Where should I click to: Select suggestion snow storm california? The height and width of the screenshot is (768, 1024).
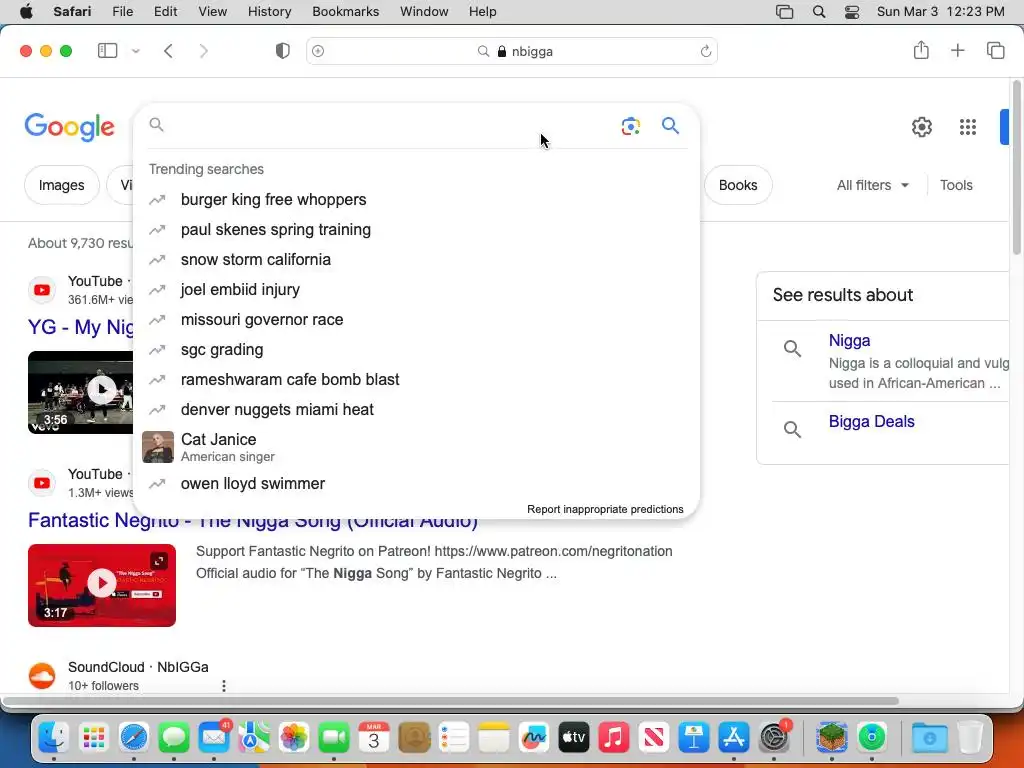tap(416, 260)
